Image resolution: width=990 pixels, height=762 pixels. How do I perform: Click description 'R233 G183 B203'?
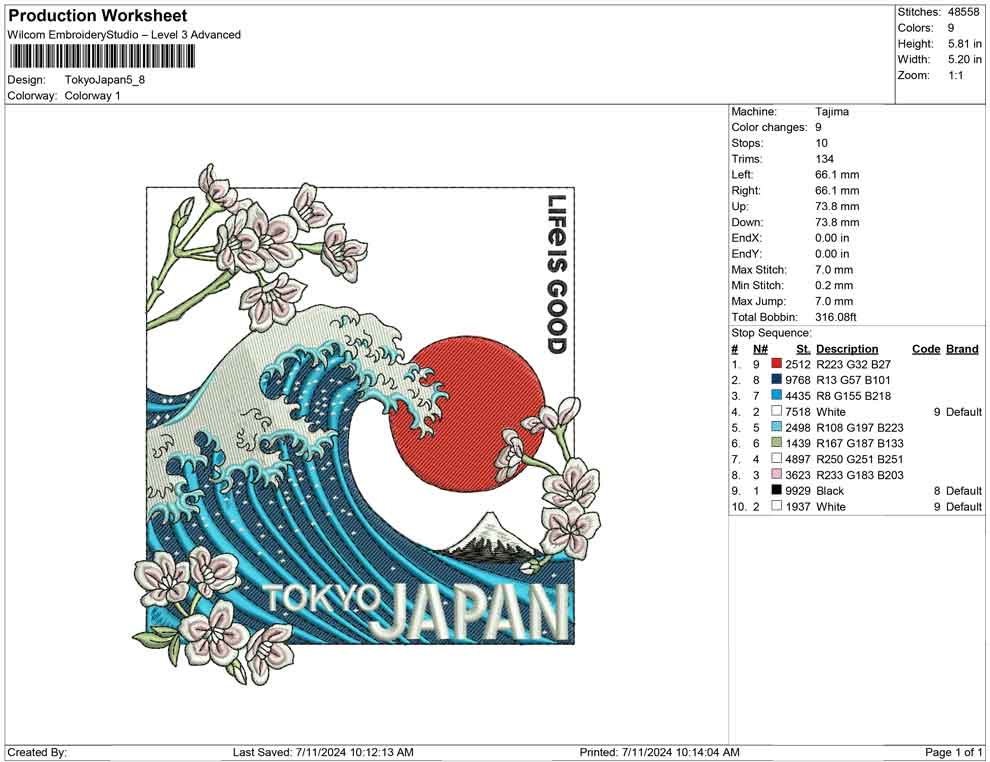859,475
